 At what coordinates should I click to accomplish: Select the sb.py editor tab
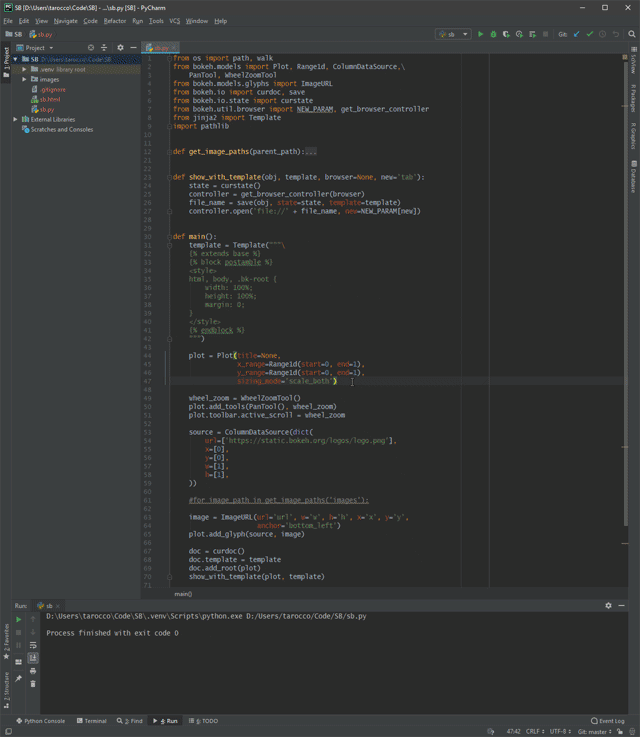[160, 48]
